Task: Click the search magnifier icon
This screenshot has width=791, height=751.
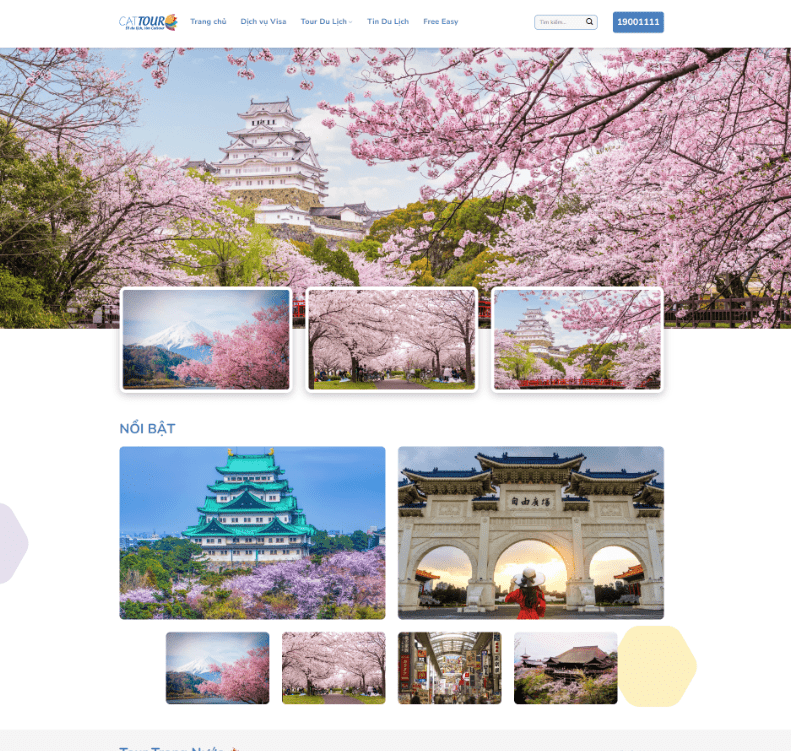Action: coord(589,22)
